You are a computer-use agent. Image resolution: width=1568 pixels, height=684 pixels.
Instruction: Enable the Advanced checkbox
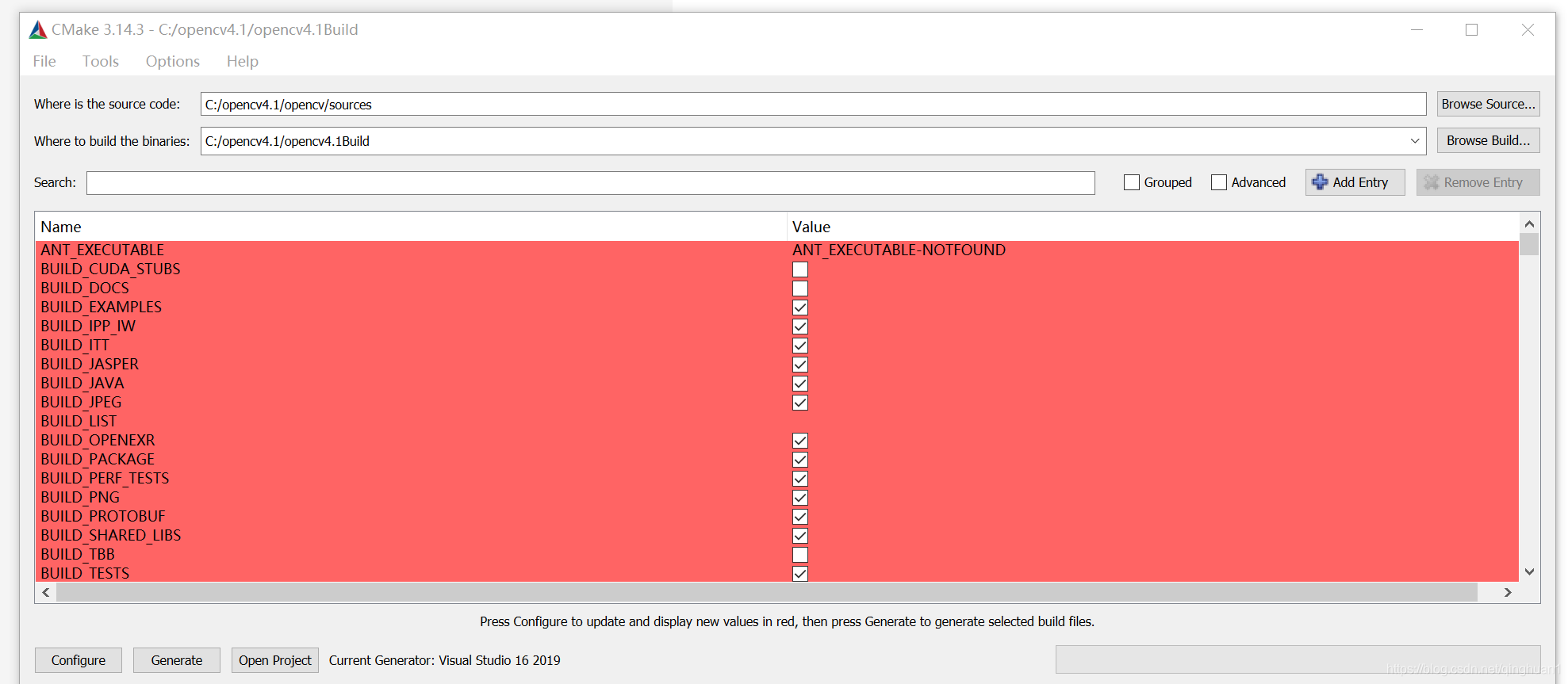point(1219,182)
